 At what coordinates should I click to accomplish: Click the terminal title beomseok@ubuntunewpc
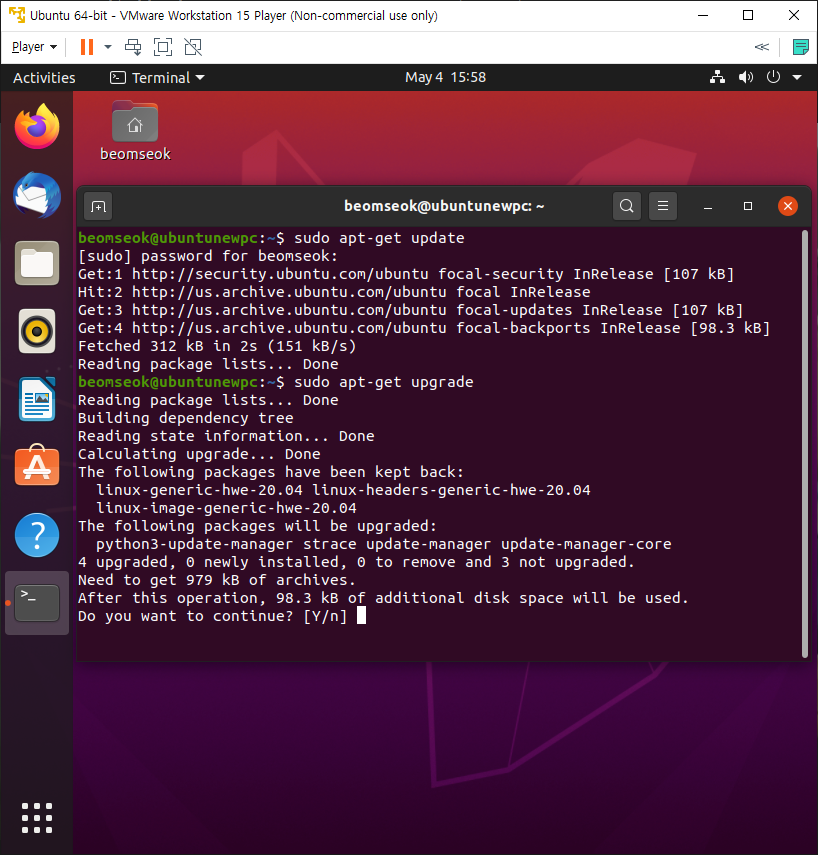(x=444, y=206)
